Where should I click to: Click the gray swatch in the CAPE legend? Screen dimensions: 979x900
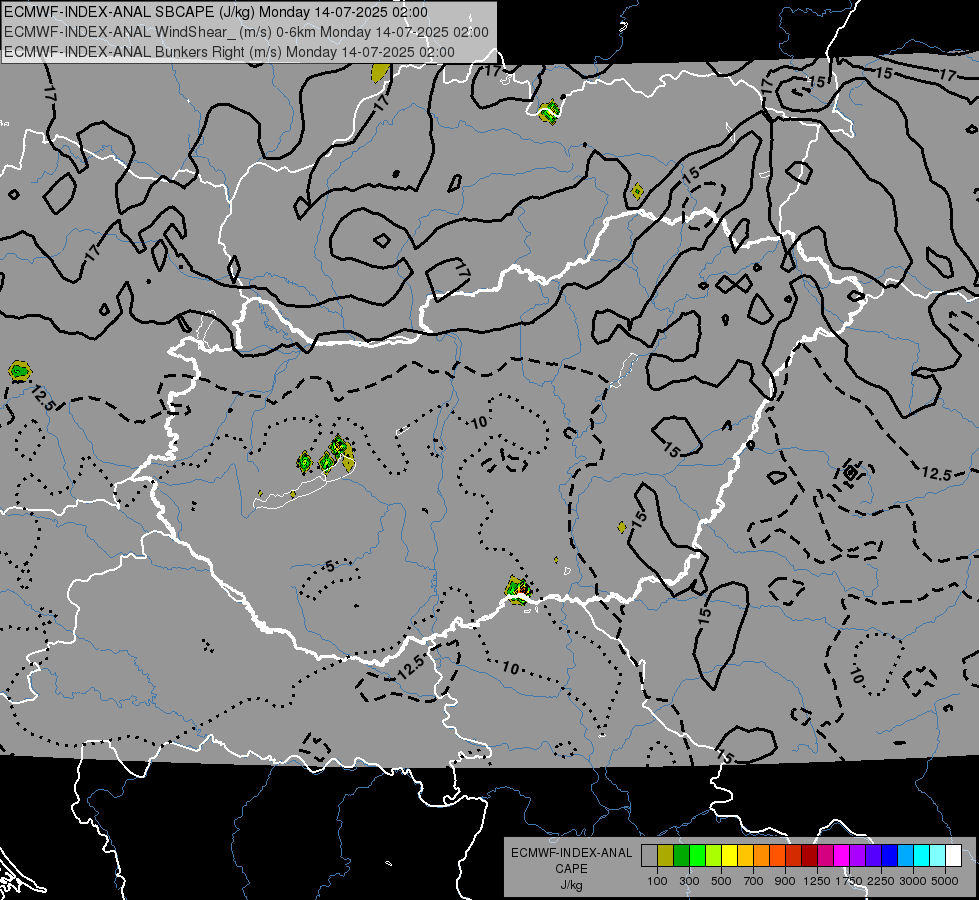(x=649, y=855)
